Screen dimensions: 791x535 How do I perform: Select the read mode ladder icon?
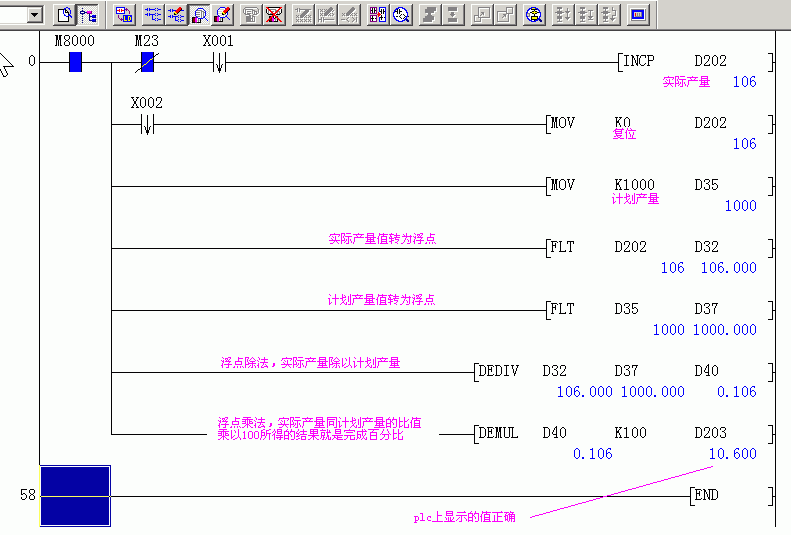(x=152, y=15)
